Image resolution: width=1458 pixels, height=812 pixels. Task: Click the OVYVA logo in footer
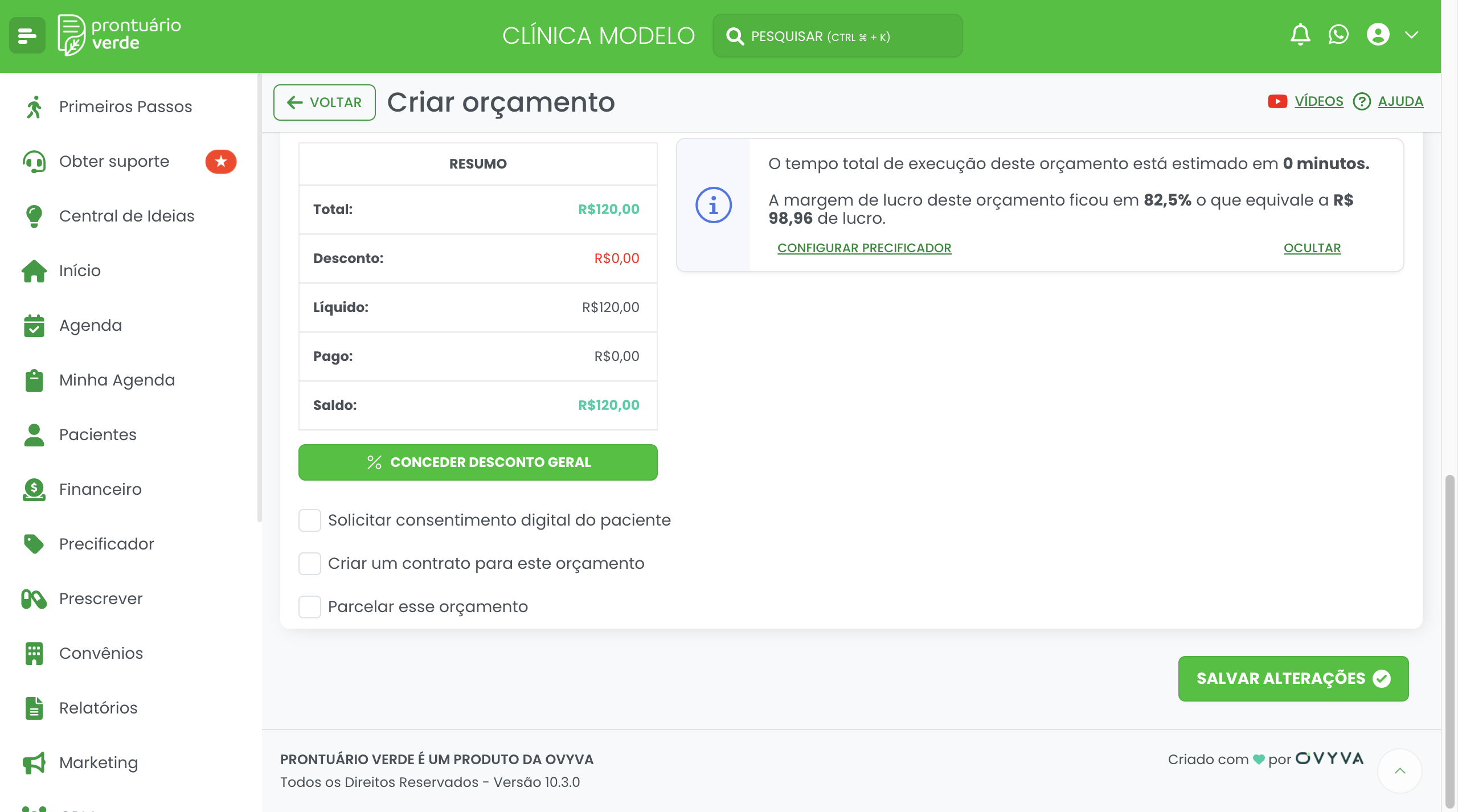[1329, 758]
